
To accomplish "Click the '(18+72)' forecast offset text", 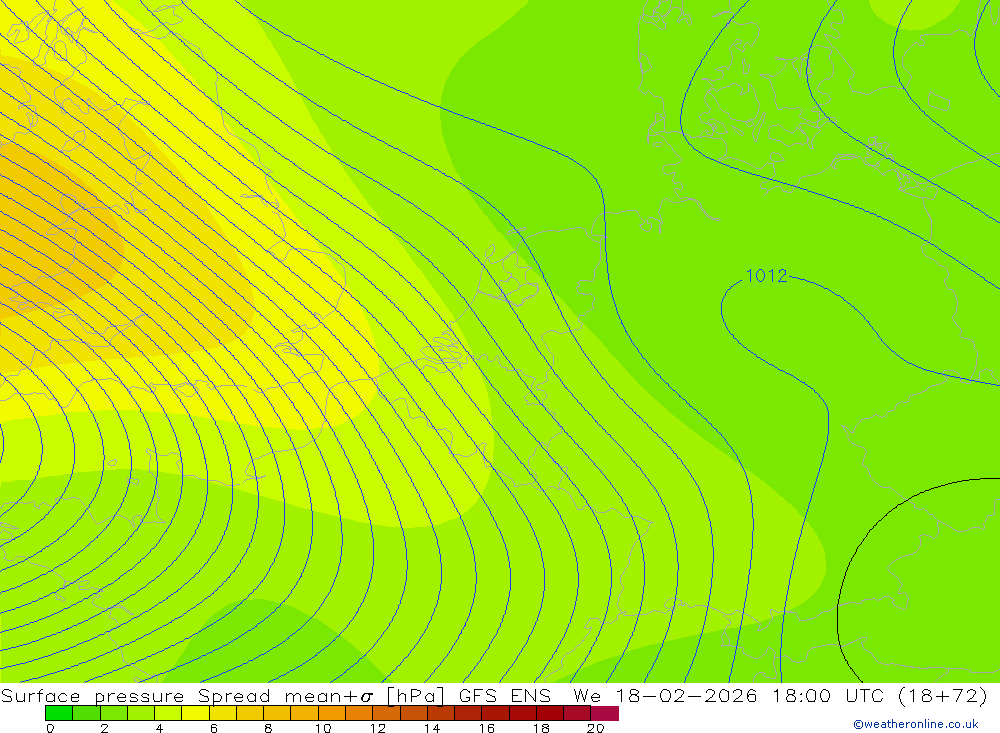I will click(x=943, y=695).
